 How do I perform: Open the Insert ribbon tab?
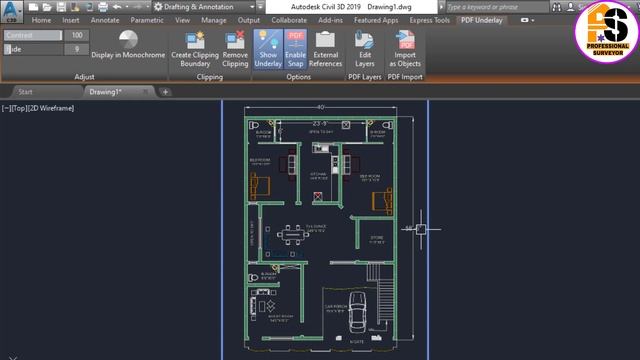tap(71, 20)
